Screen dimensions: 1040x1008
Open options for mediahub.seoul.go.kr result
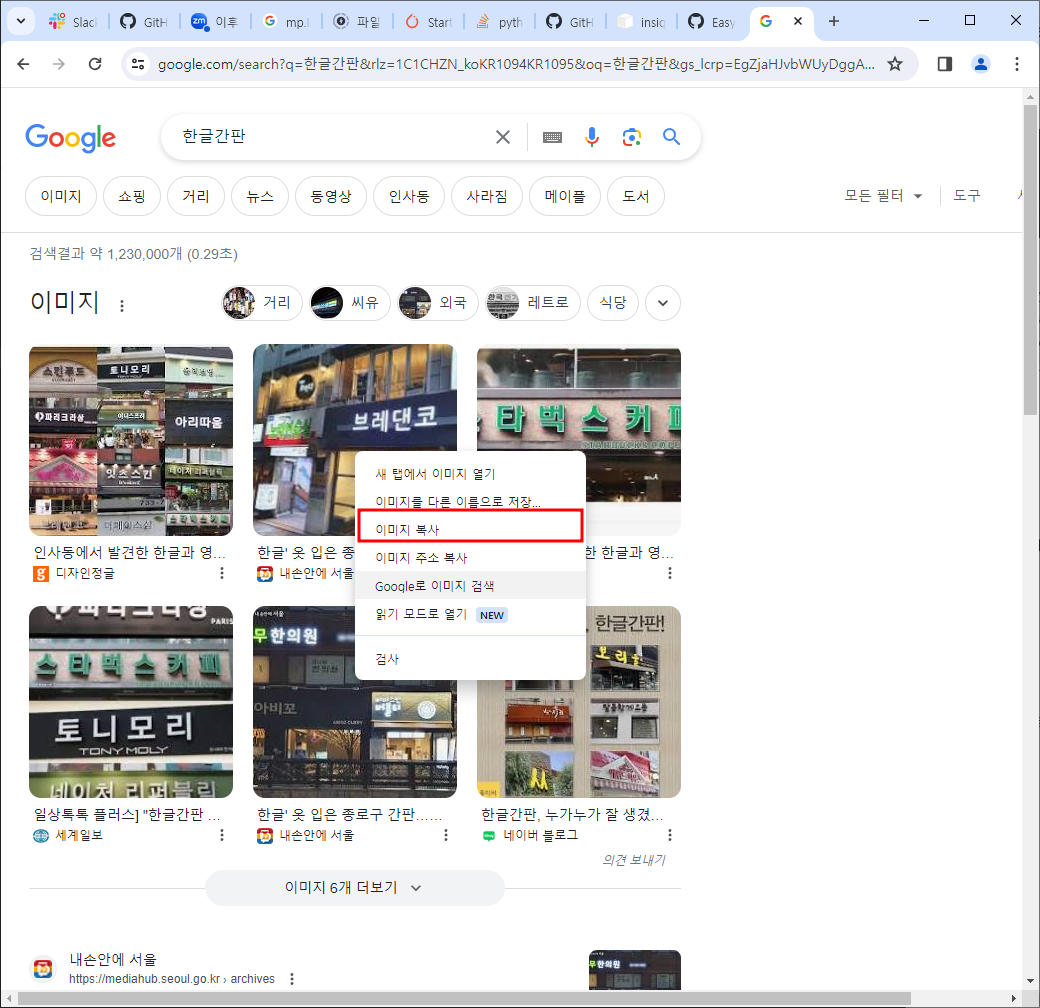[x=292, y=979]
